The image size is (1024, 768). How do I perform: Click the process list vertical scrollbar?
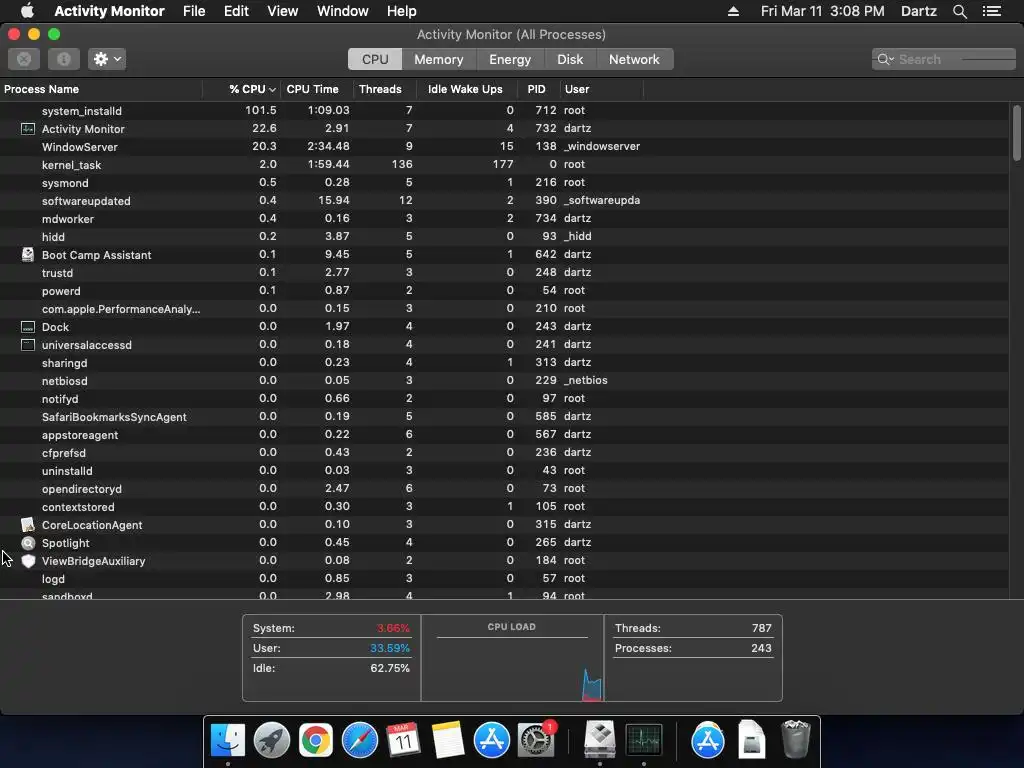[1017, 133]
